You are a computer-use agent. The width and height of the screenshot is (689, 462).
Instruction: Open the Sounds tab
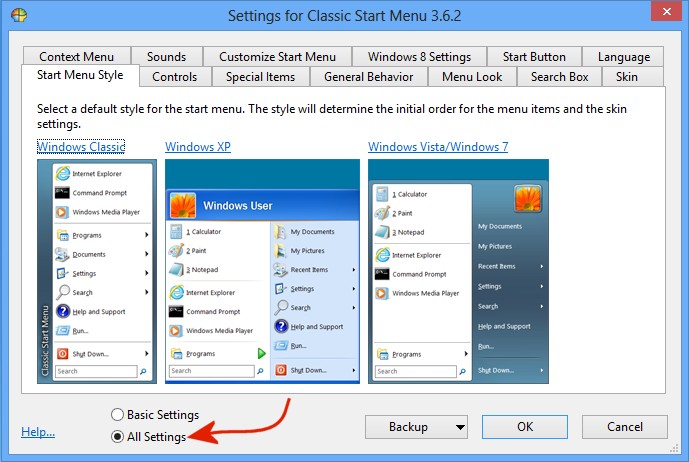167,57
